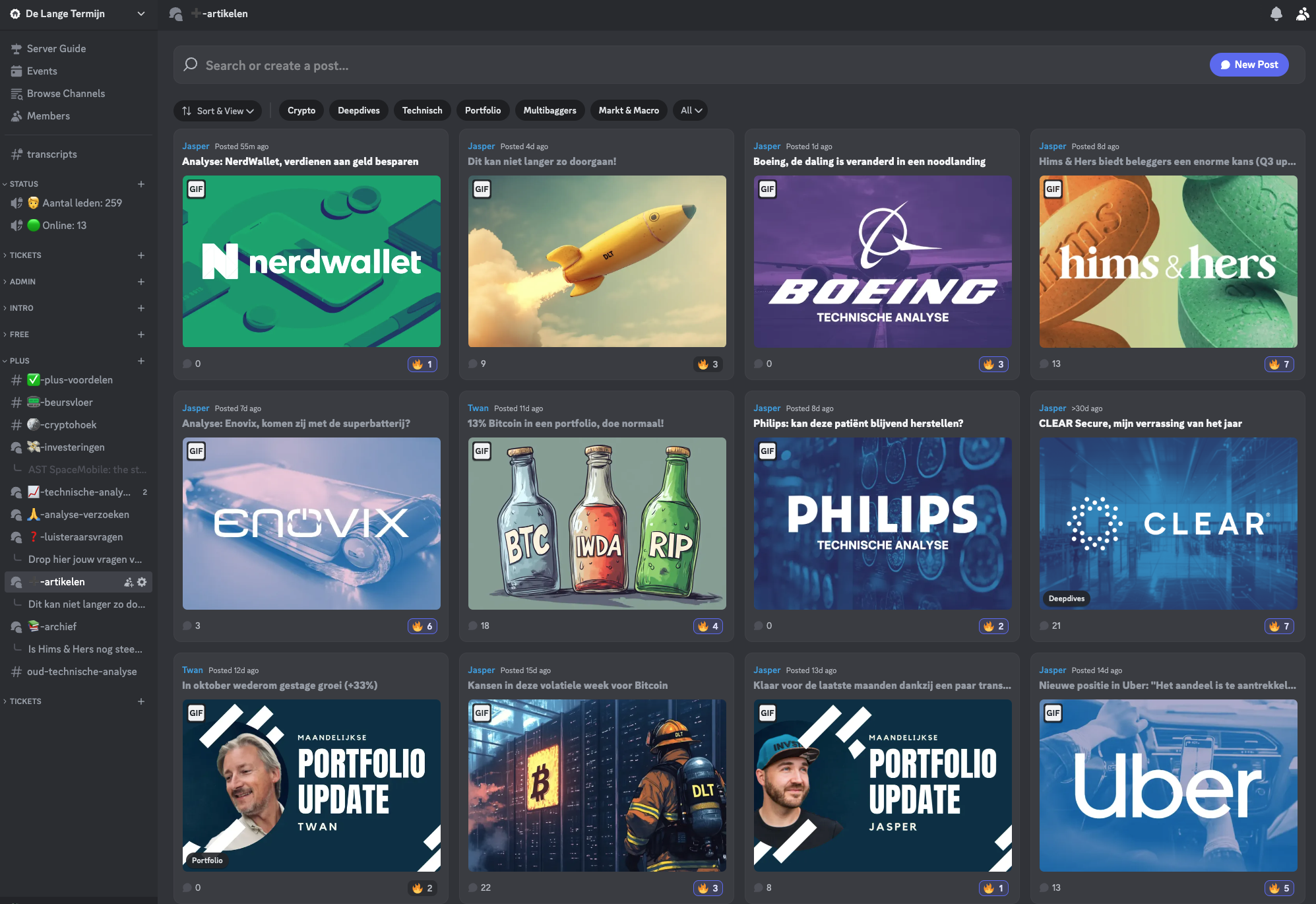Expand the All tags dropdown
1316x904 pixels.
tap(691, 111)
